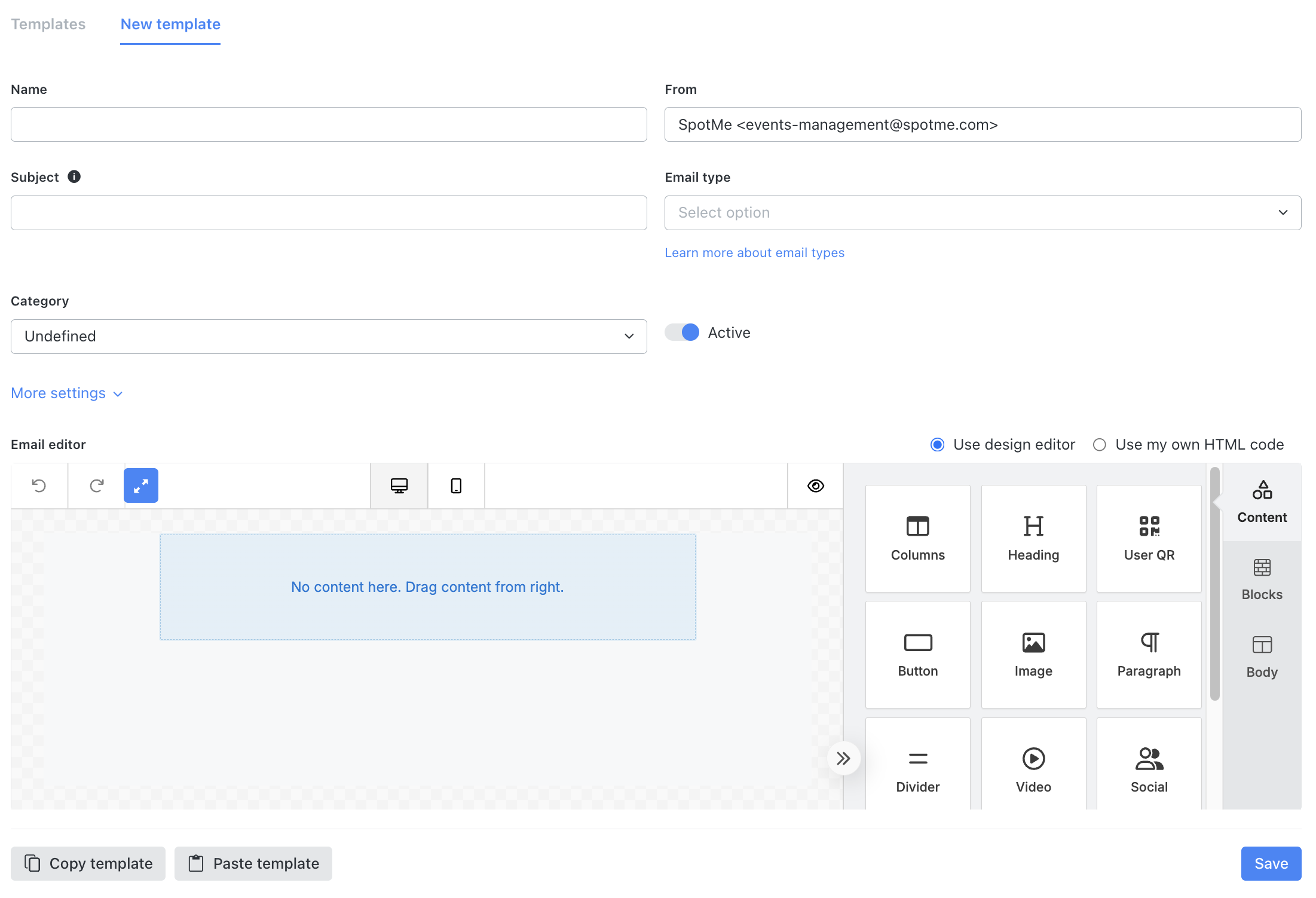Switch to the Content panel tab
This screenshot has height=898, width=1316.
pos(1262,502)
